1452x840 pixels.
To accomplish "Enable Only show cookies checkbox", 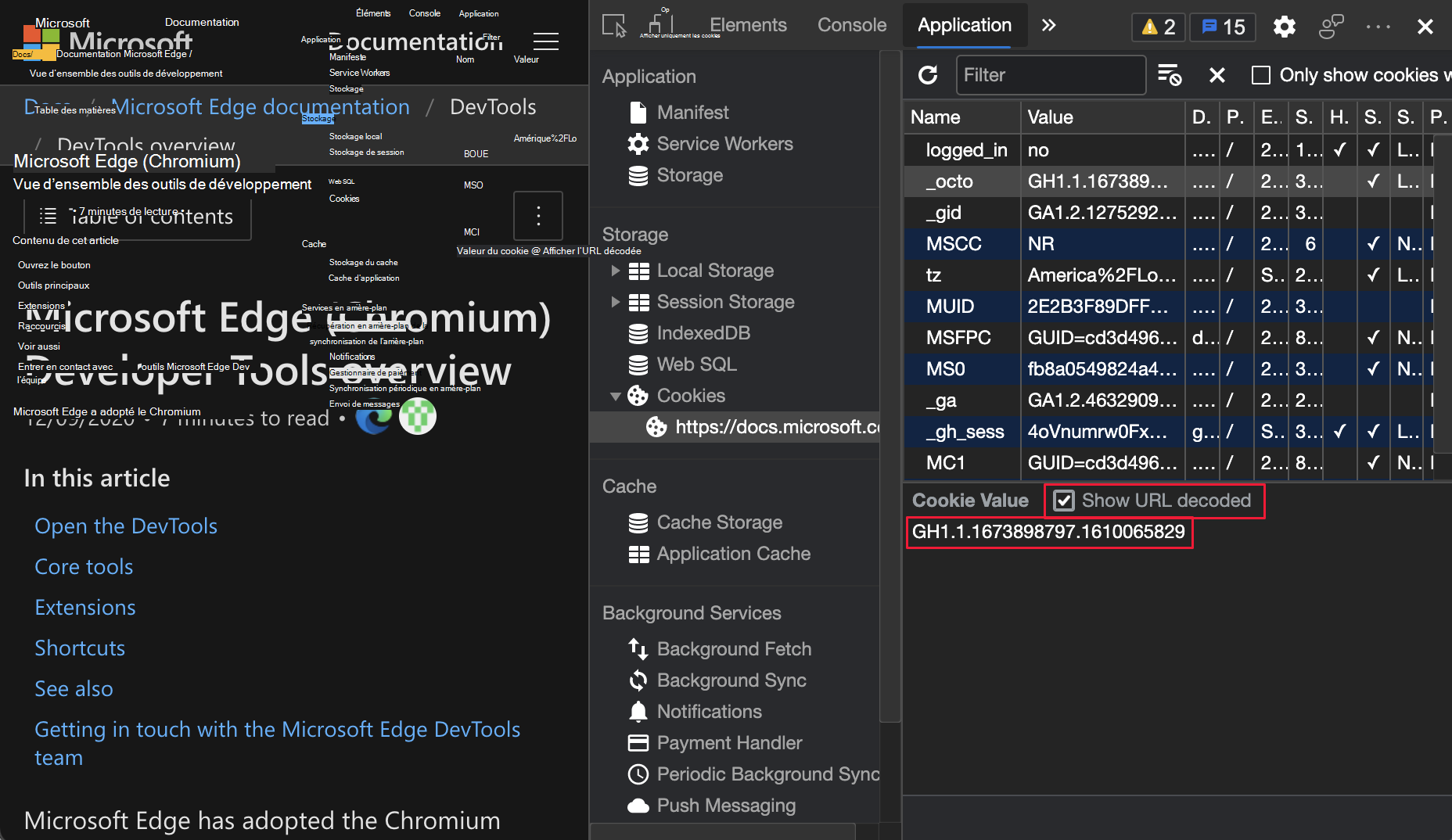I will [1260, 75].
